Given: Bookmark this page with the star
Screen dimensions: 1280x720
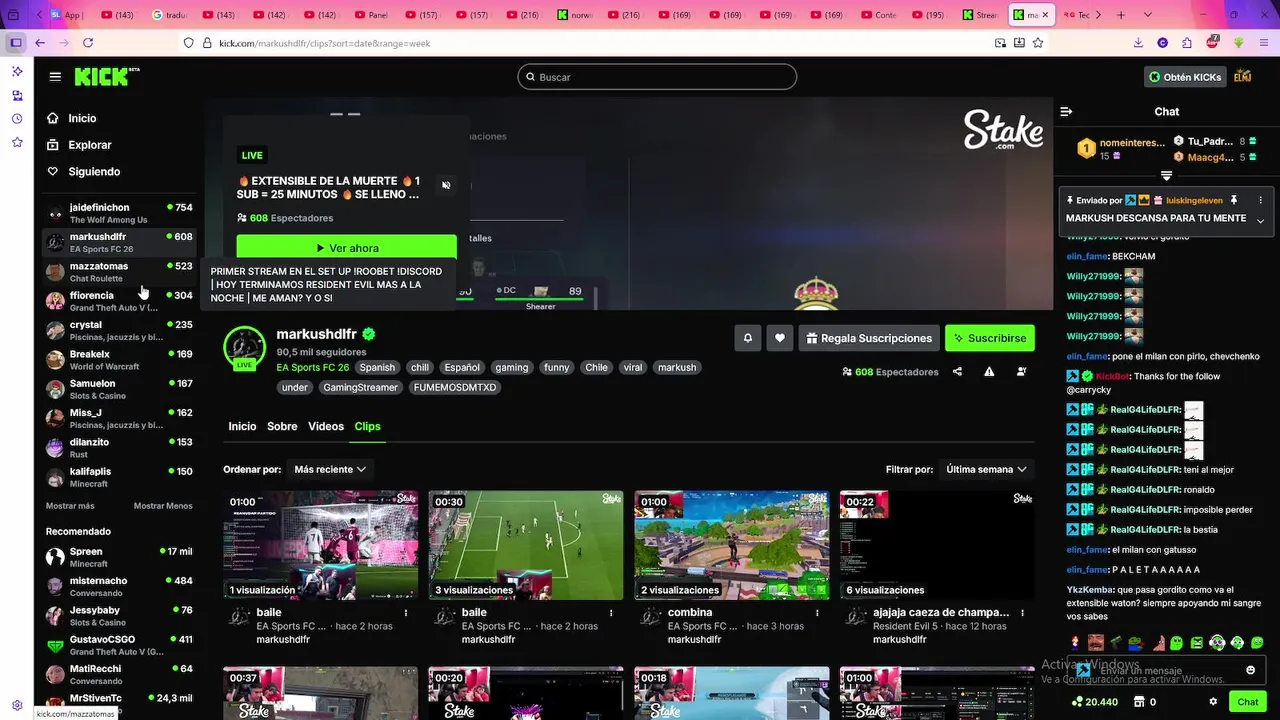Looking at the screenshot, I should [1038, 43].
